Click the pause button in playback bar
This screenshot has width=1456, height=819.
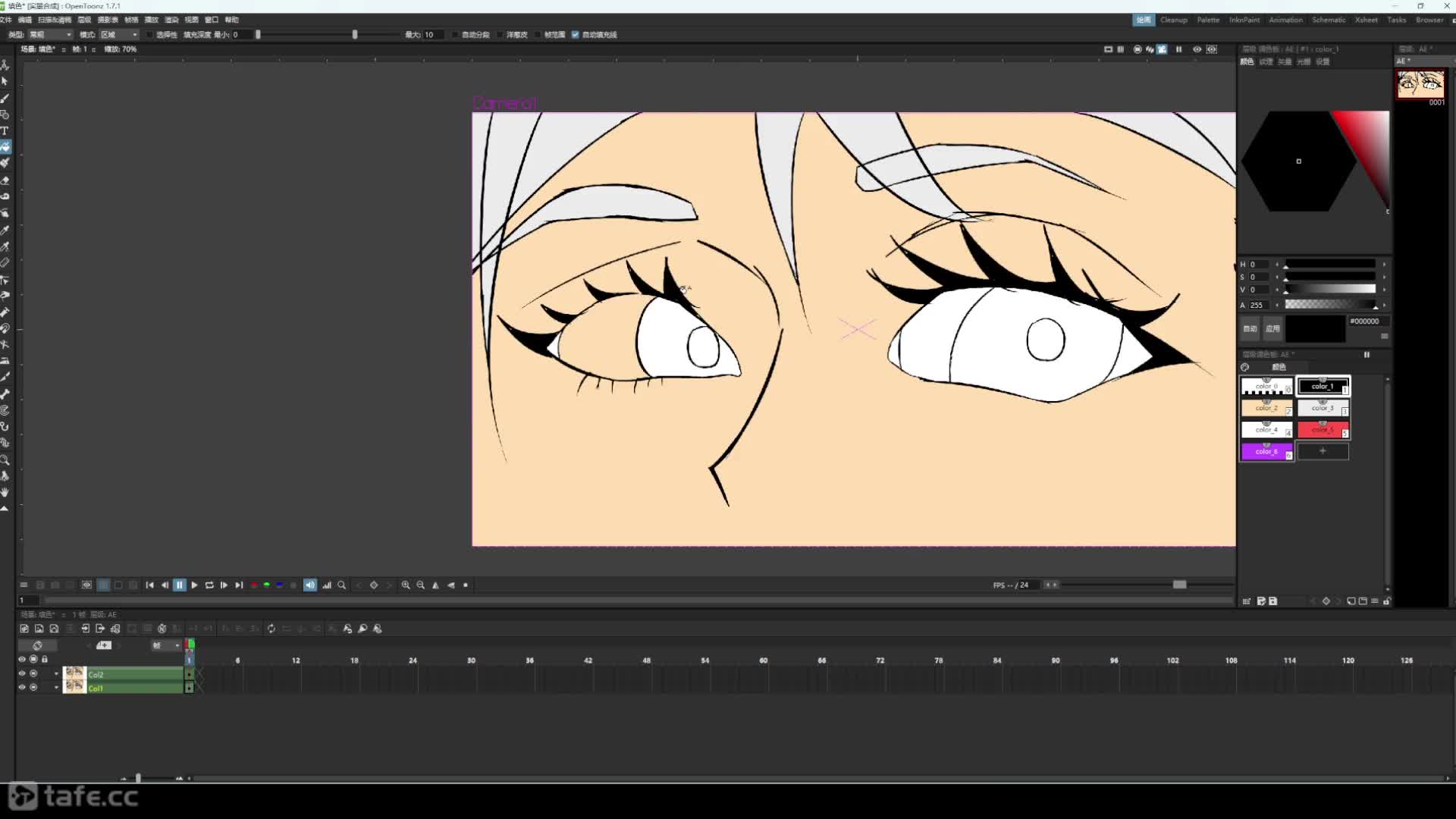[179, 585]
